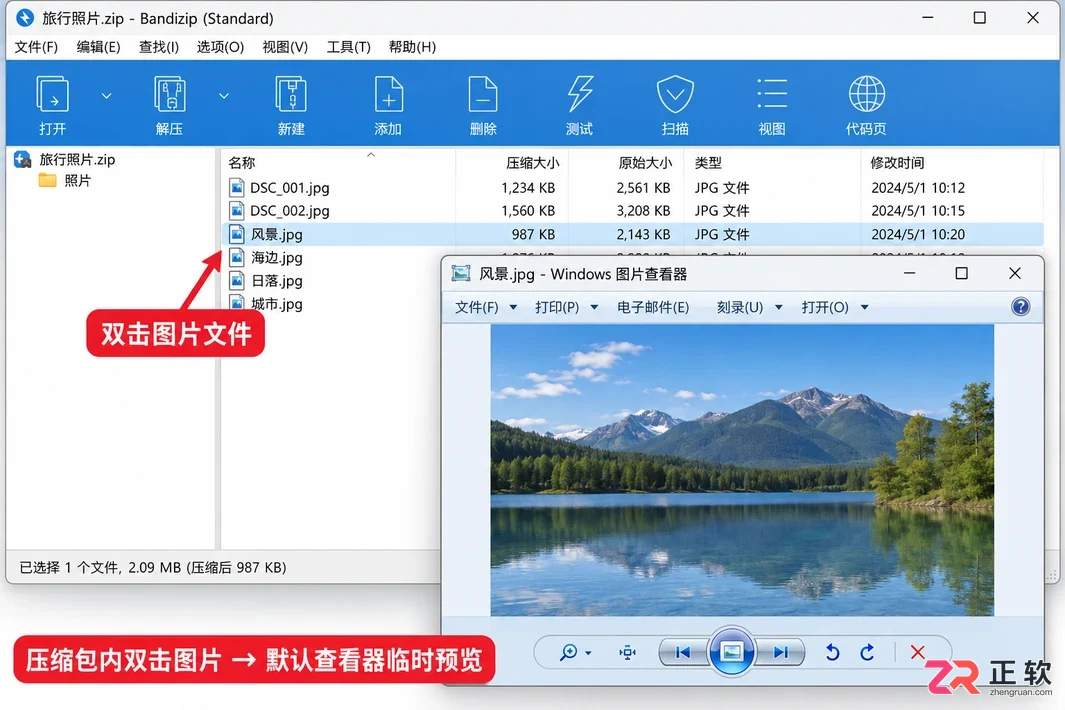Click the Test (测试) lightning icon
1065x710 pixels.
[x=579, y=94]
